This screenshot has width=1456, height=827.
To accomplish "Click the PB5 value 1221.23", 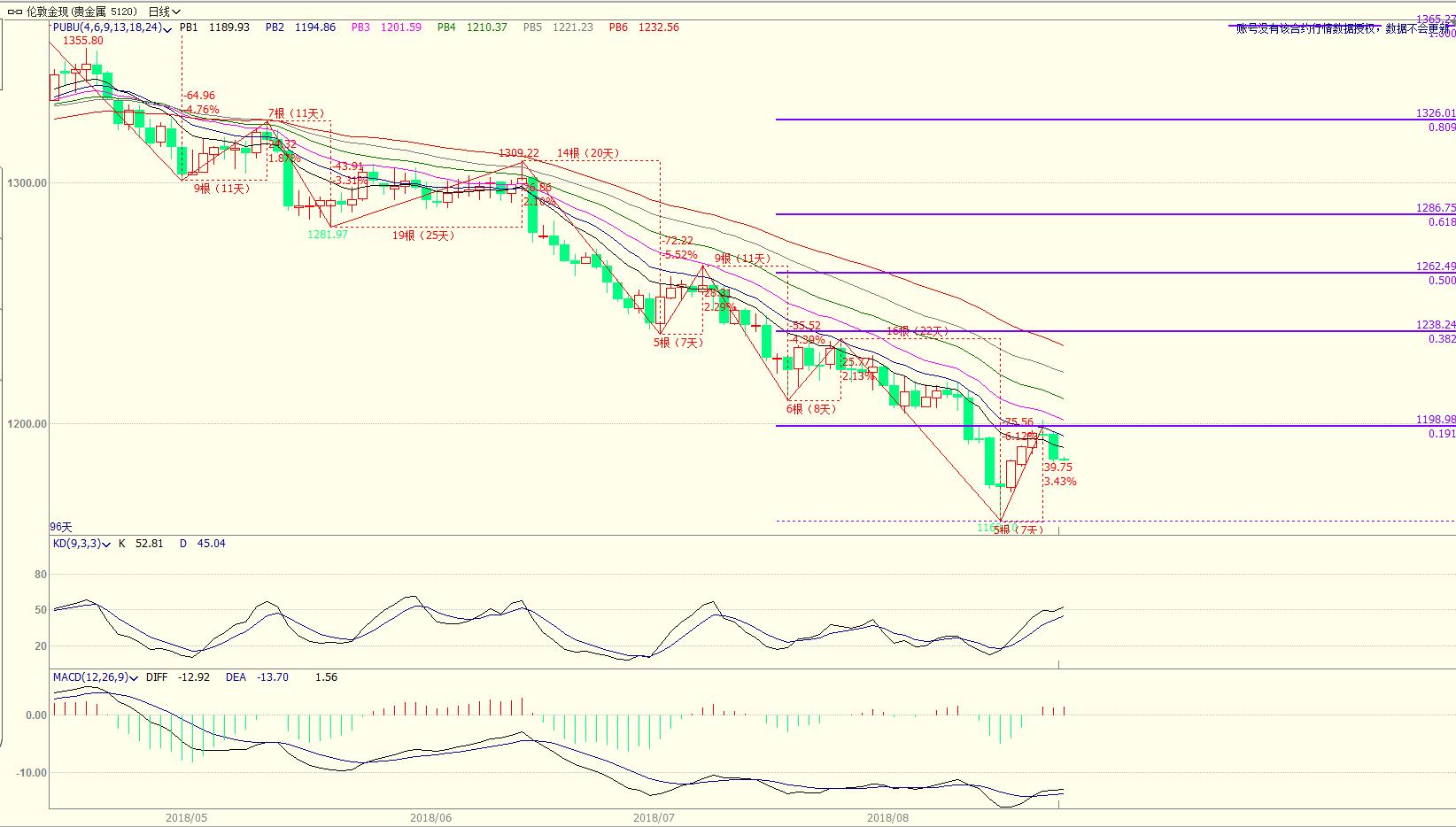I will (x=573, y=27).
